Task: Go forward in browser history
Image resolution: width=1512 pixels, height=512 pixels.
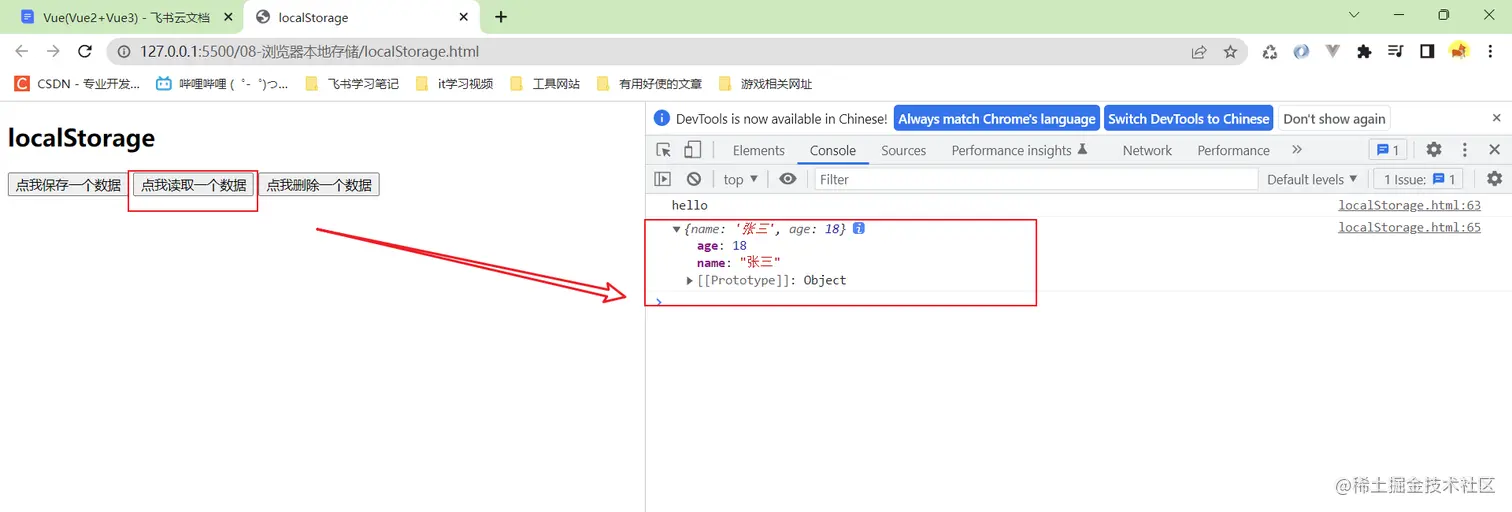Action: (x=53, y=52)
